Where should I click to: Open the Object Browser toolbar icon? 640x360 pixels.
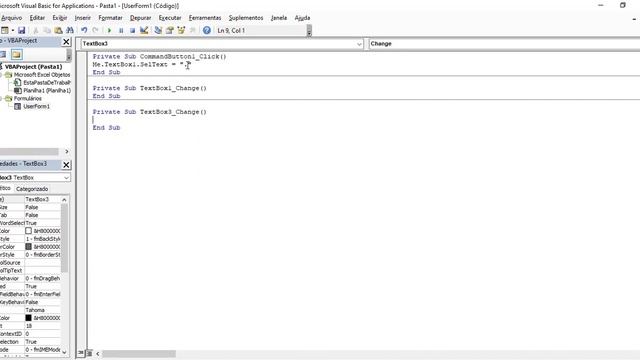tap(181, 31)
